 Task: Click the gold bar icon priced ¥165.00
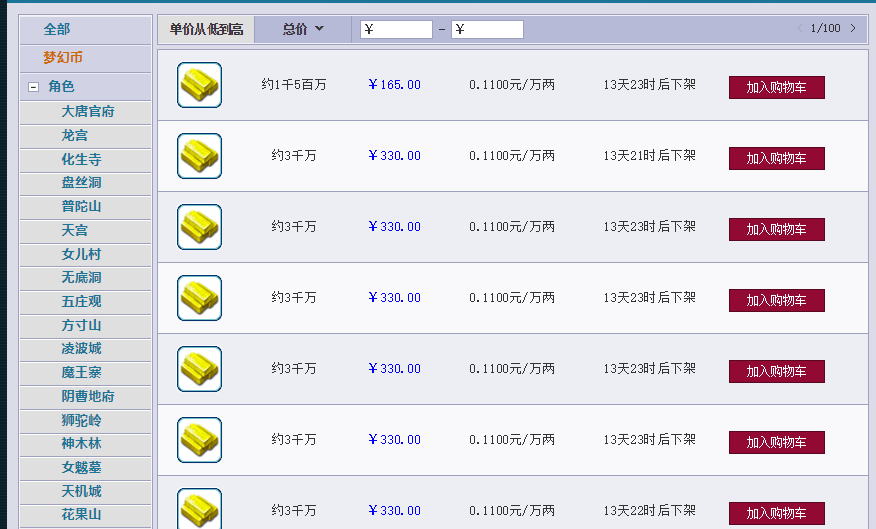click(x=199, y=85)
